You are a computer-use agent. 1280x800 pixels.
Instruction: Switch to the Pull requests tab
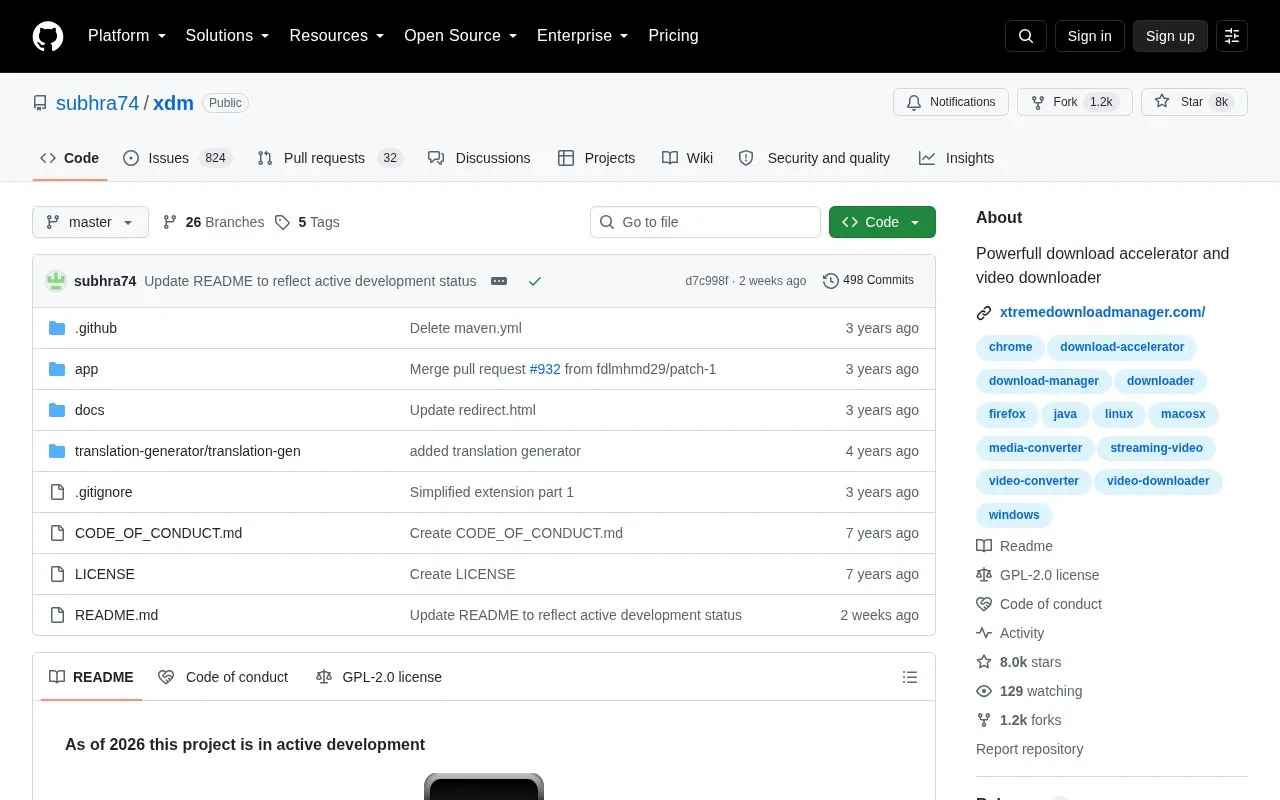tap(329, 158)
